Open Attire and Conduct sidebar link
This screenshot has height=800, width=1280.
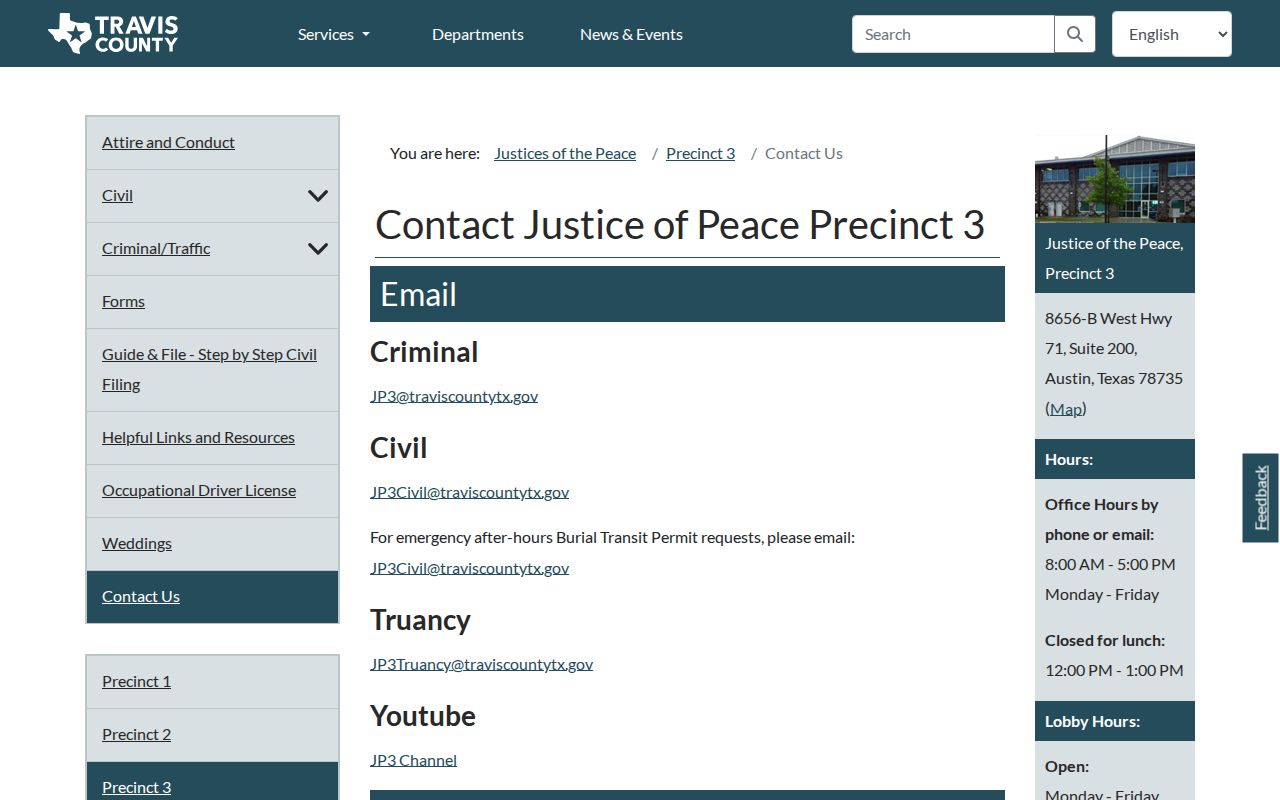[x=168, y=142]
